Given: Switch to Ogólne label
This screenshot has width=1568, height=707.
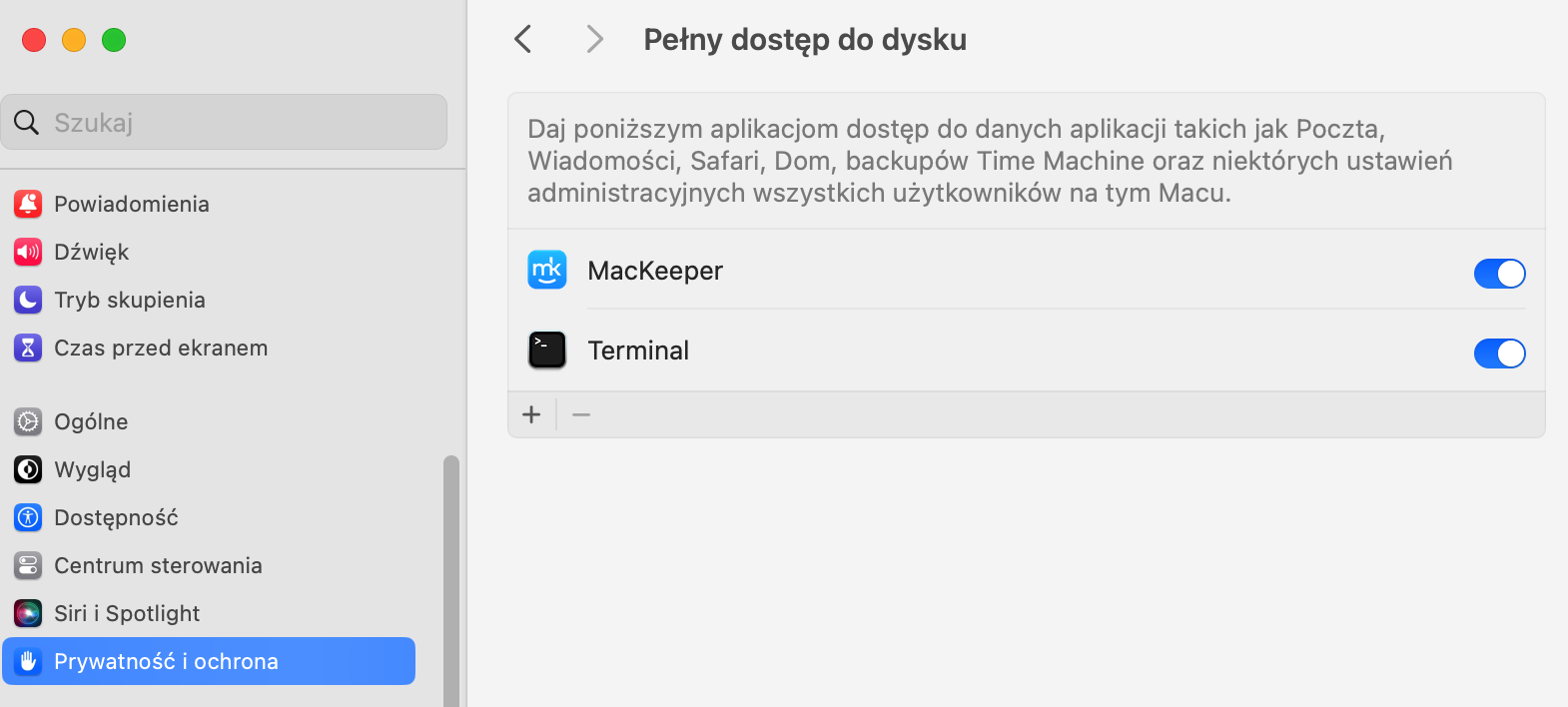Looking at the screenshot, I should 91,422.
